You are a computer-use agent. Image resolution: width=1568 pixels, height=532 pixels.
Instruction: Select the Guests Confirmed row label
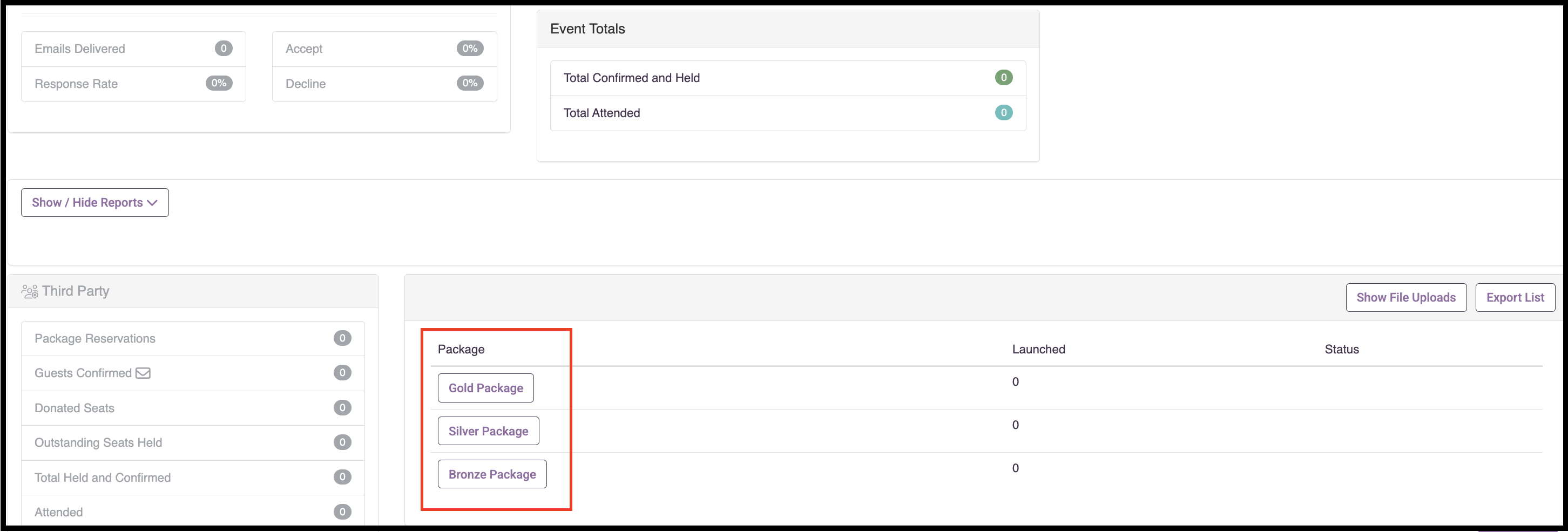coord(83,373)
